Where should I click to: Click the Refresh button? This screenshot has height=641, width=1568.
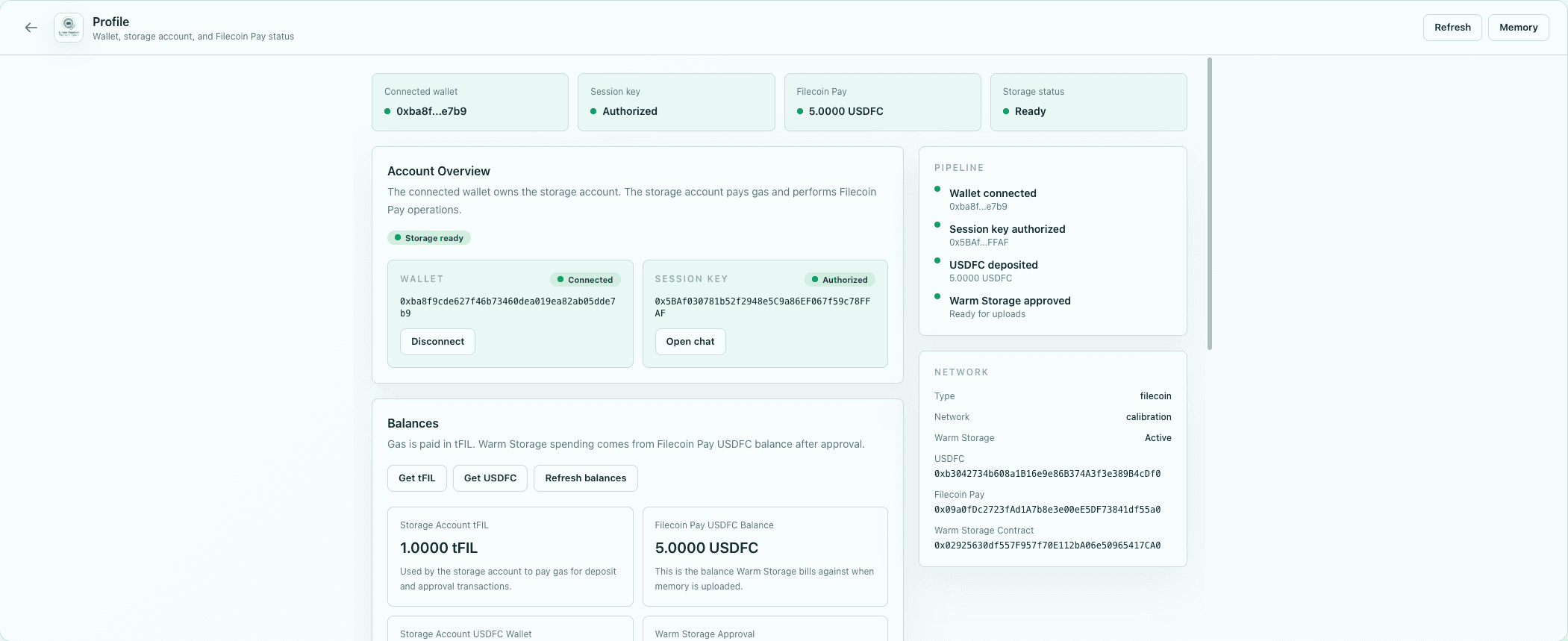click(x=1452, y=28)
